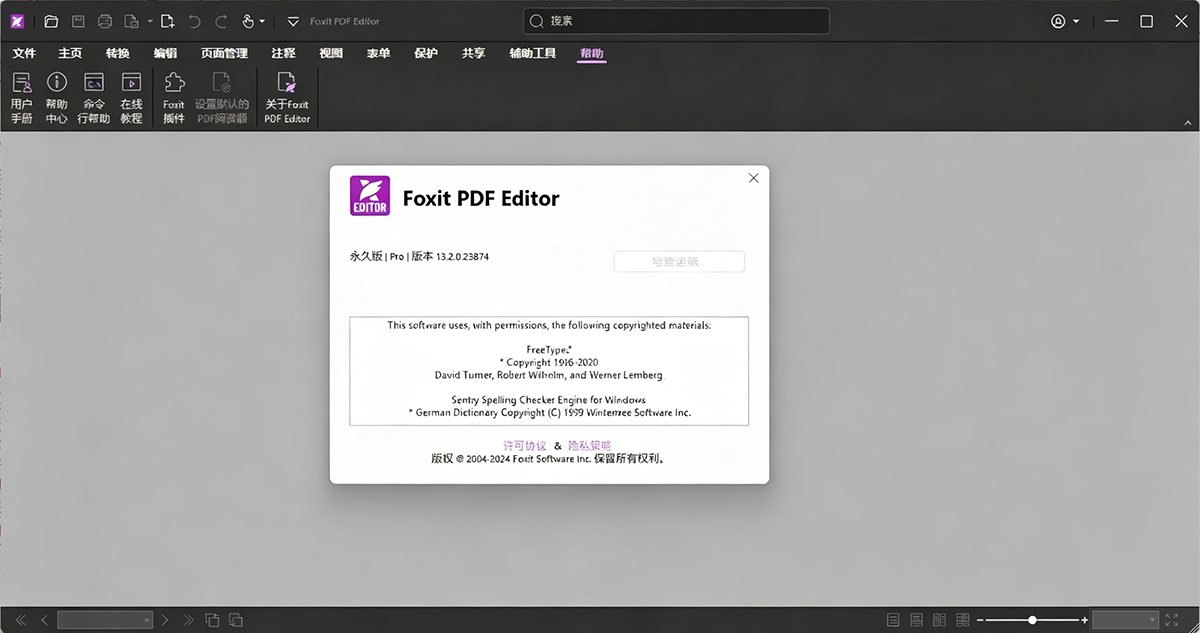Click in the 搜索 search box
1200x633 pixels.
677,21
